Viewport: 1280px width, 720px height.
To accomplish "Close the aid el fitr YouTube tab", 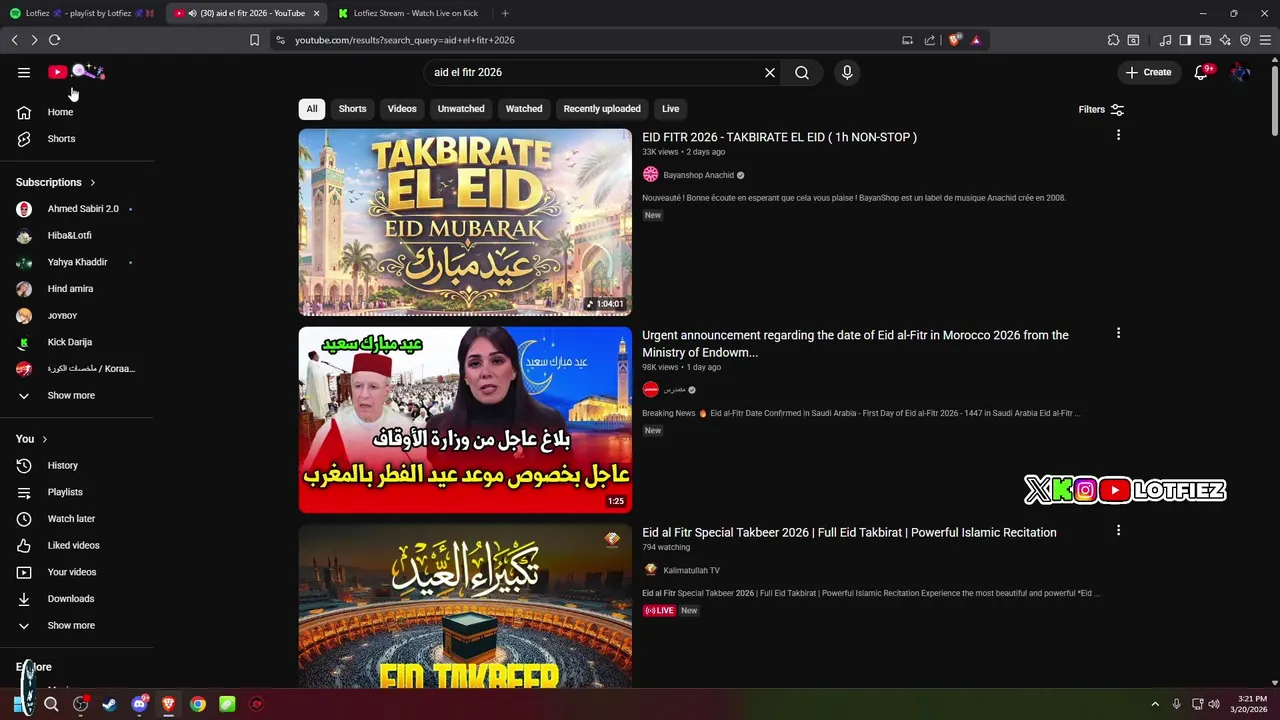I will click(316, 13).
